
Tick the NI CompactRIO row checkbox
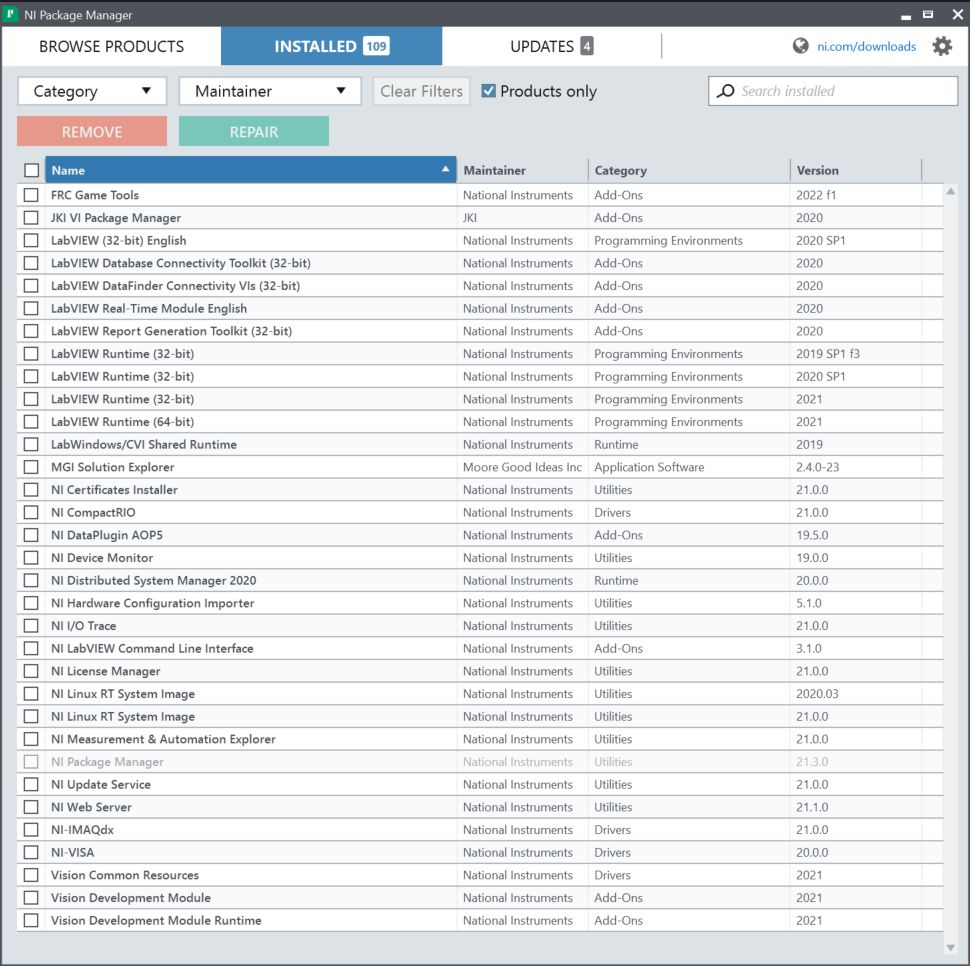(31, 513)
